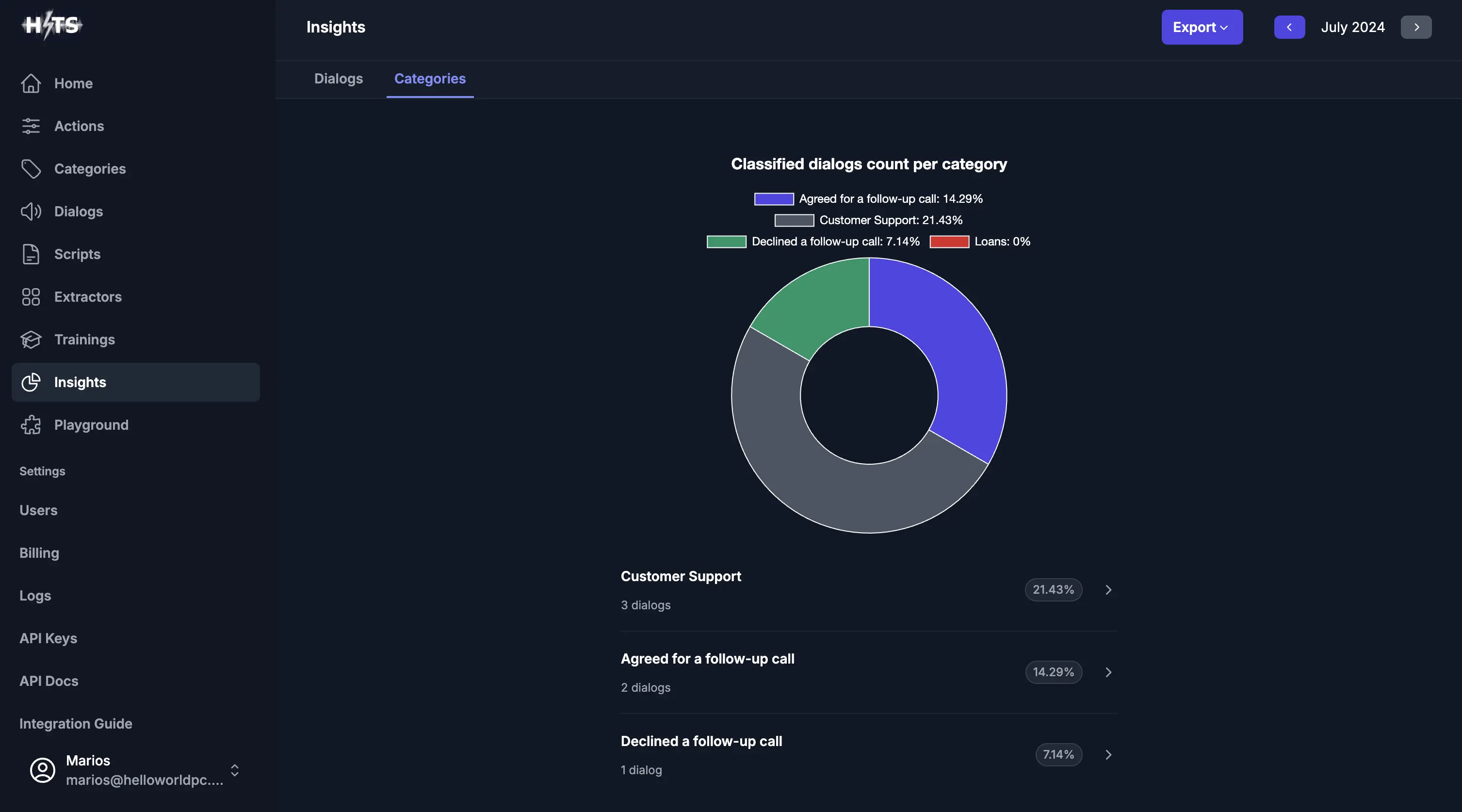Click the Playground puzzle piece icon

tap(31, 425)
